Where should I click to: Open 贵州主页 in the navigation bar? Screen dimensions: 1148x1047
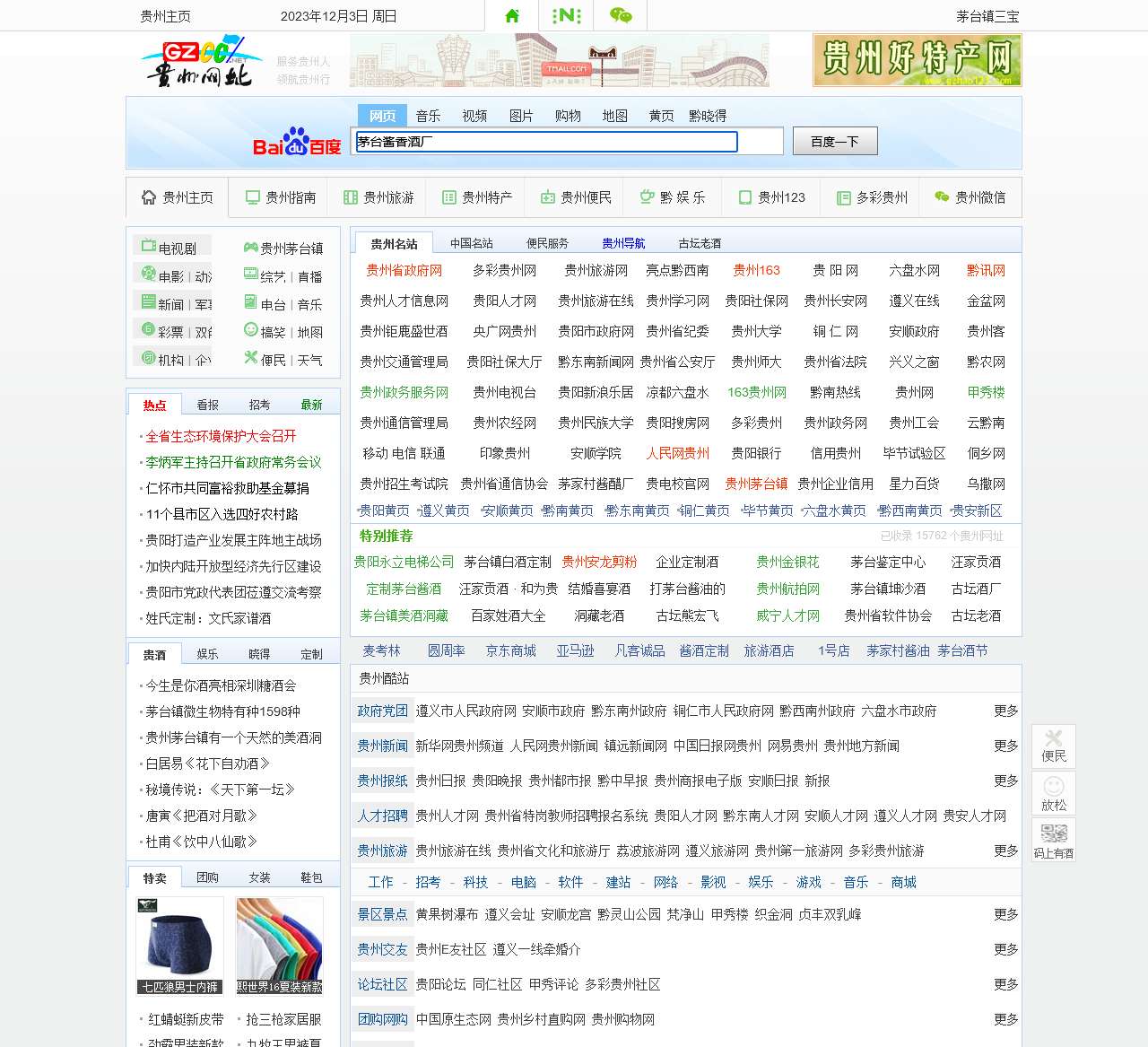click(x=178, y=197)
